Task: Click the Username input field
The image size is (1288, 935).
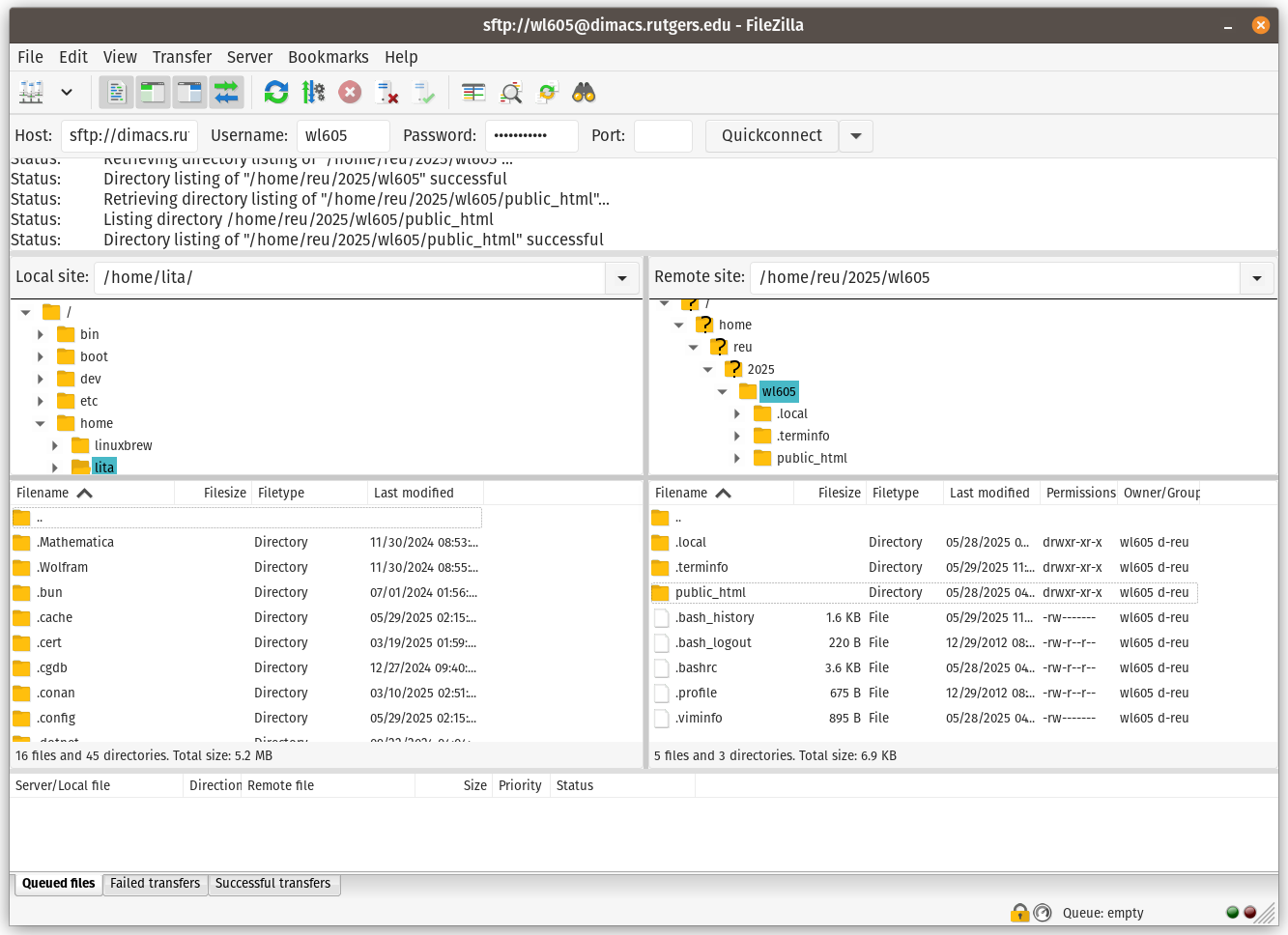Action: point(343,135)
